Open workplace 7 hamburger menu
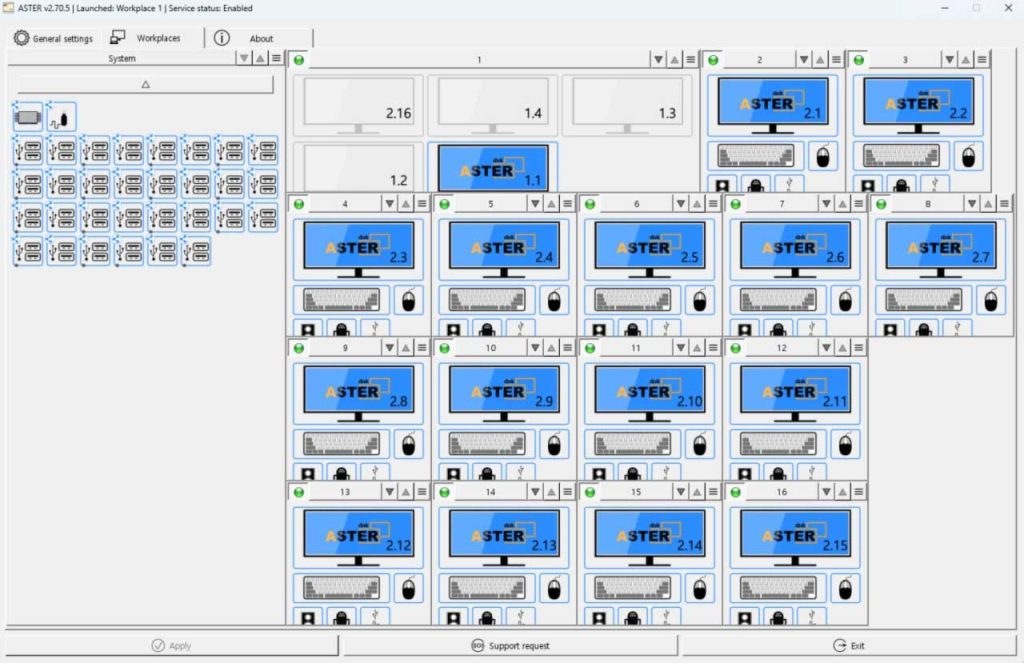 click(859, 204)
